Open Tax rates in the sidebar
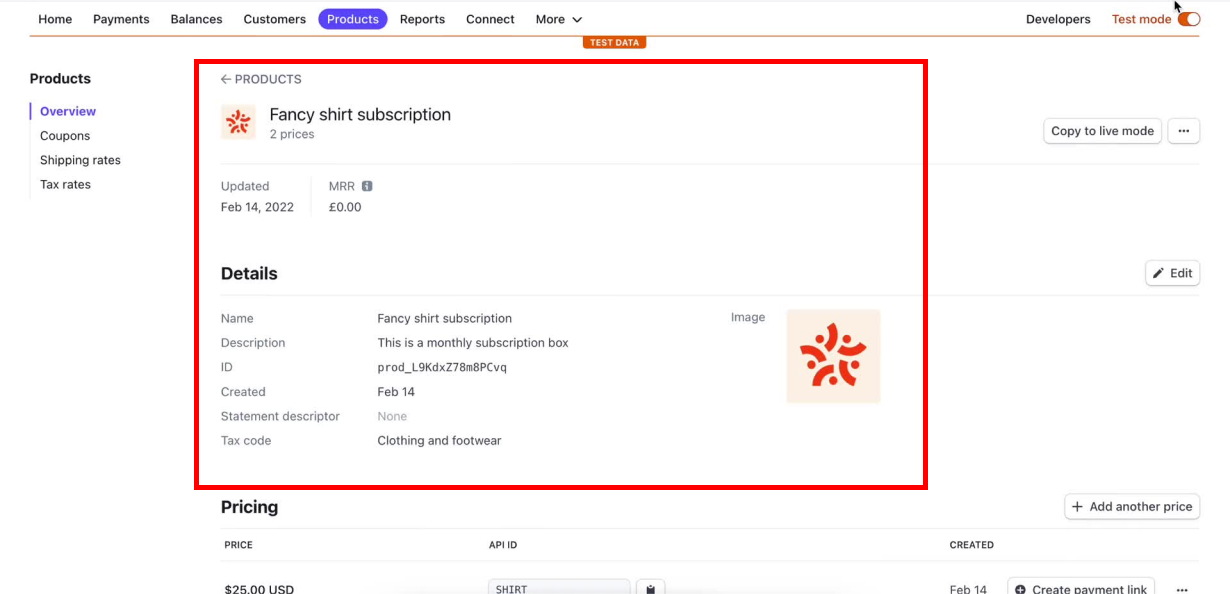 pos(65,184)
